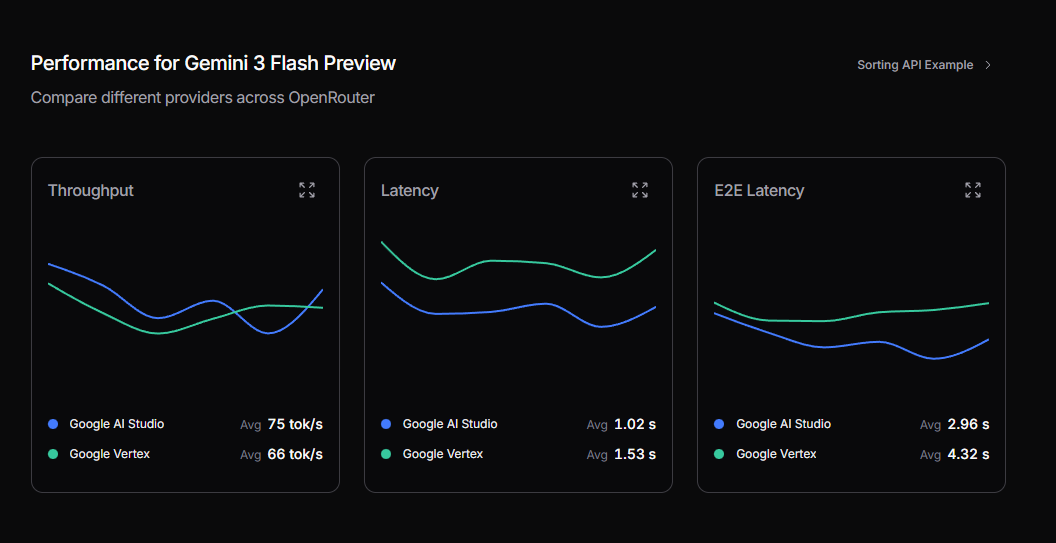1056x543 pixels.
Task: Select Google AI Studio in E2E Latency legend
Action: pos(783,424)
